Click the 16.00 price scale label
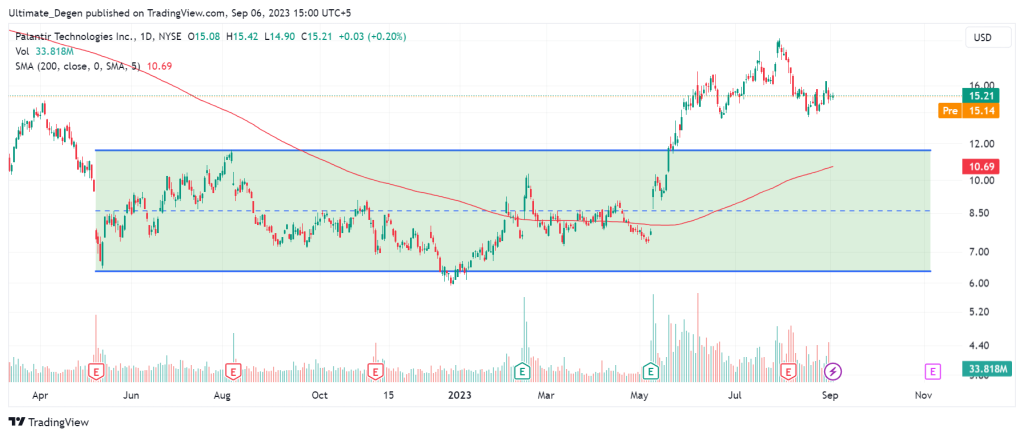The width and height of the screenshot is (1024, 437). 982,85
